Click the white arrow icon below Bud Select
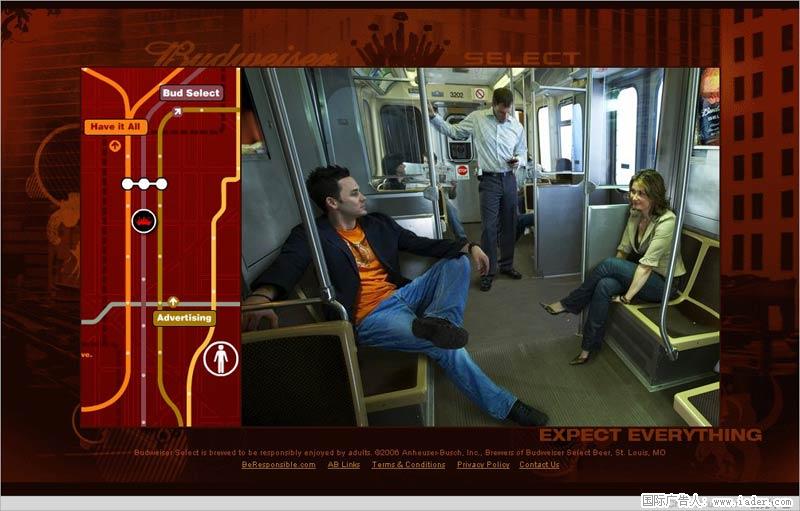The height and width of the screenshot is (511, 800). (x=177, y=111)
